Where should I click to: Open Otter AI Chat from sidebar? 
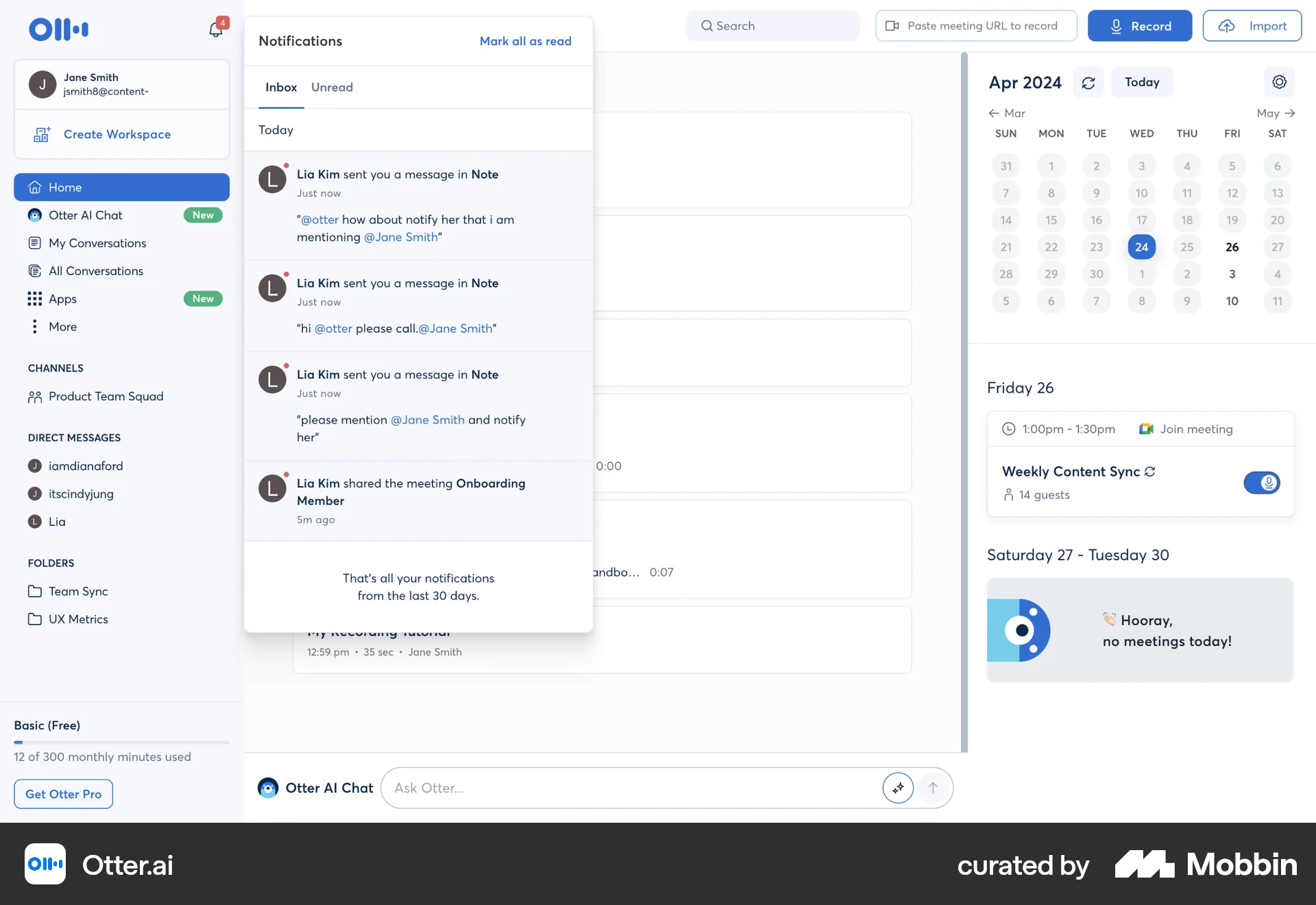click(86, 215)
